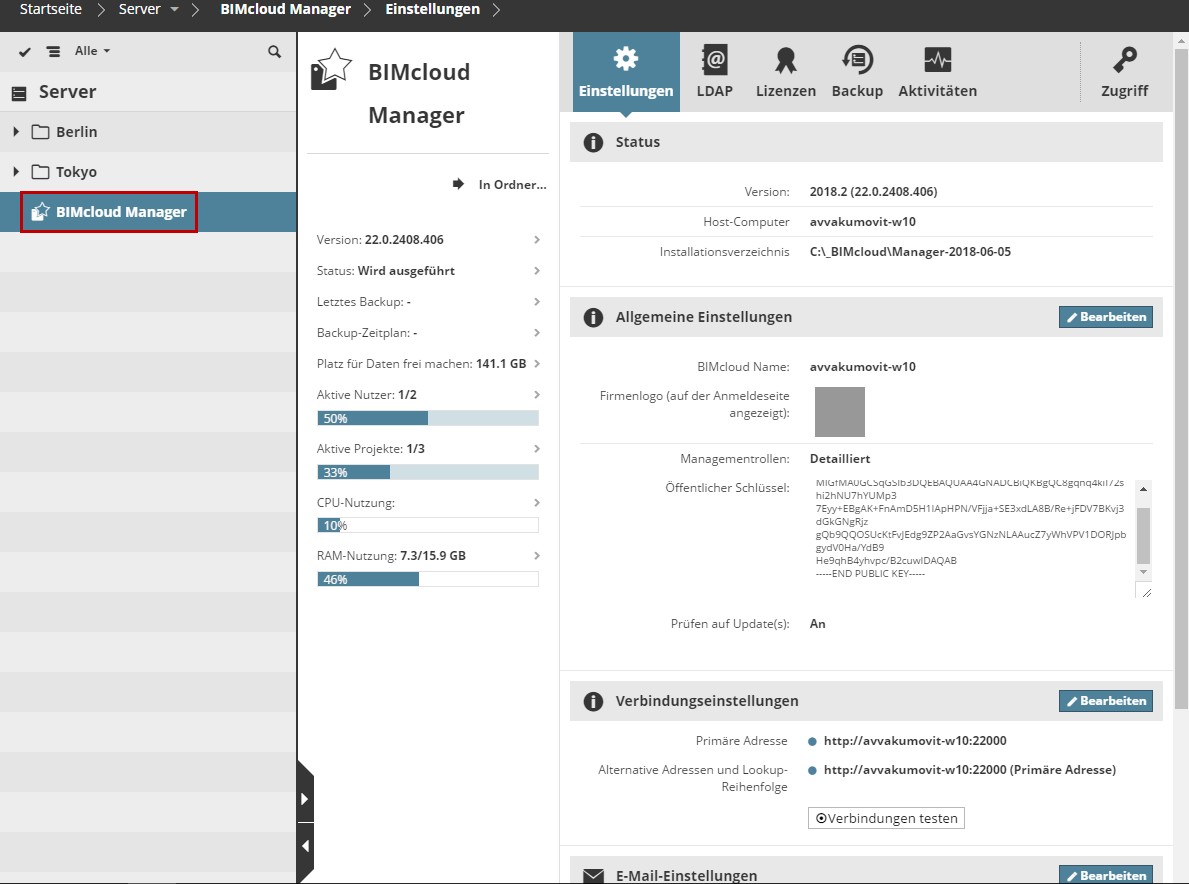This screenshot has height=884, width=1189.
Task: Edit Allgemeine Einstellungen via Bearbeiten
Action: pyautogui.click(x=1106, y=317)
